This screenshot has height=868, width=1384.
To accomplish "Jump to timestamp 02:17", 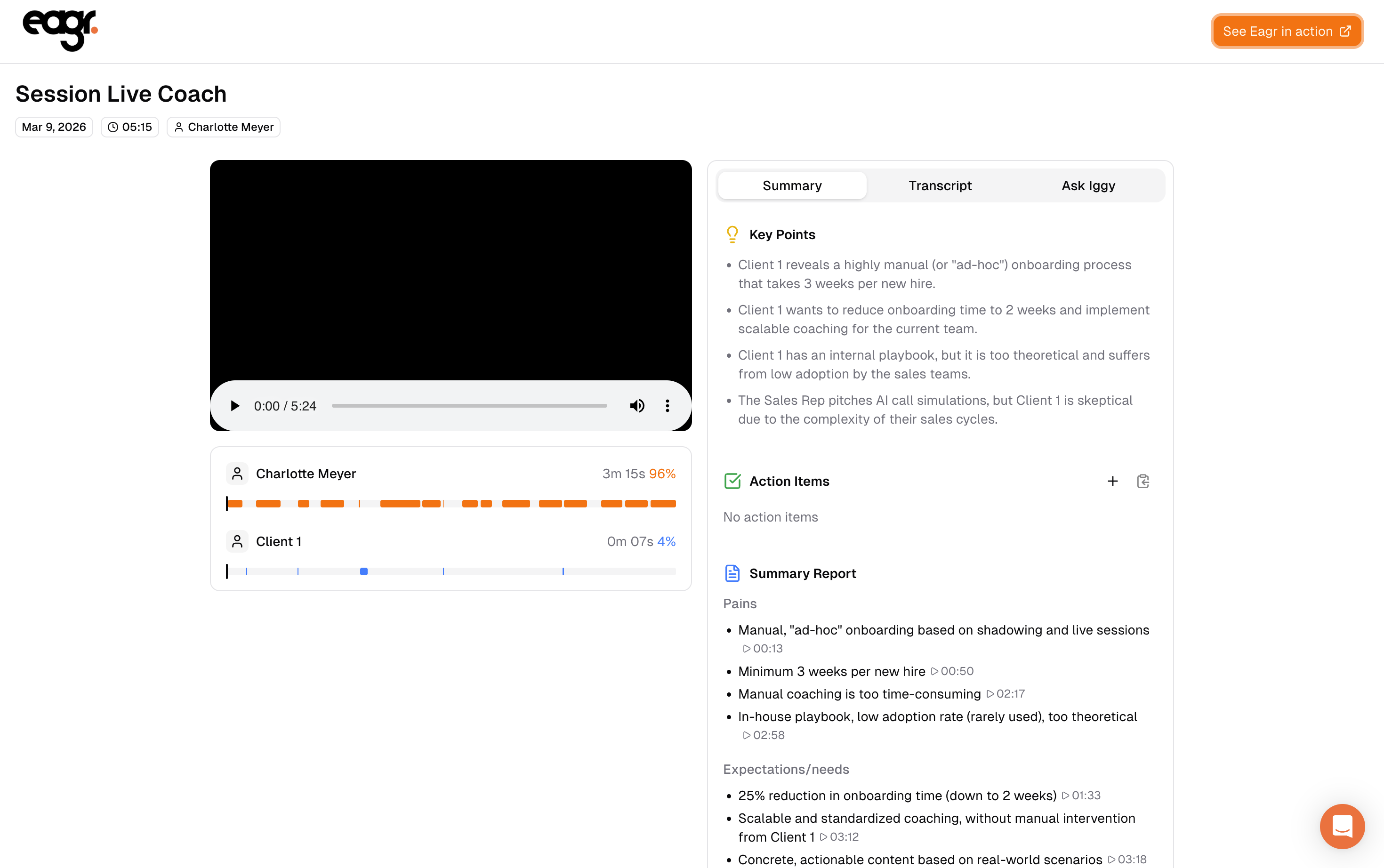I will tap(1005, 693).
